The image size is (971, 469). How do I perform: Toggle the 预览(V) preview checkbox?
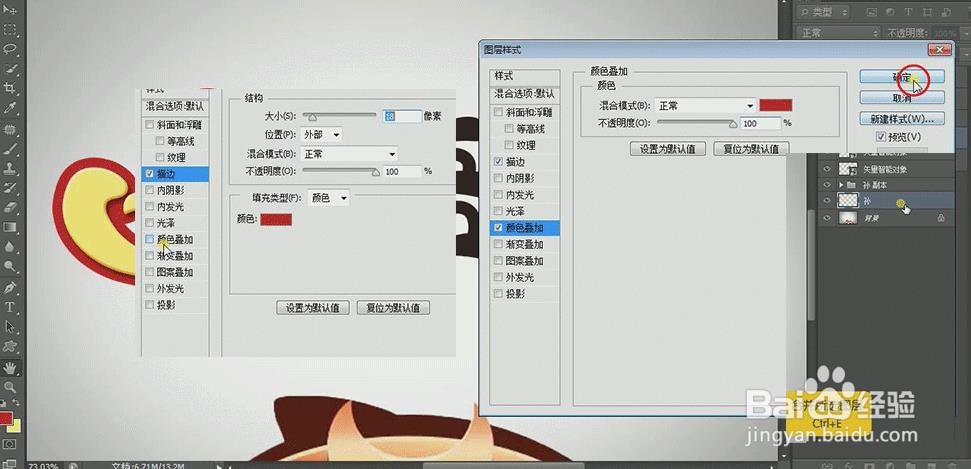pos(881,137)
